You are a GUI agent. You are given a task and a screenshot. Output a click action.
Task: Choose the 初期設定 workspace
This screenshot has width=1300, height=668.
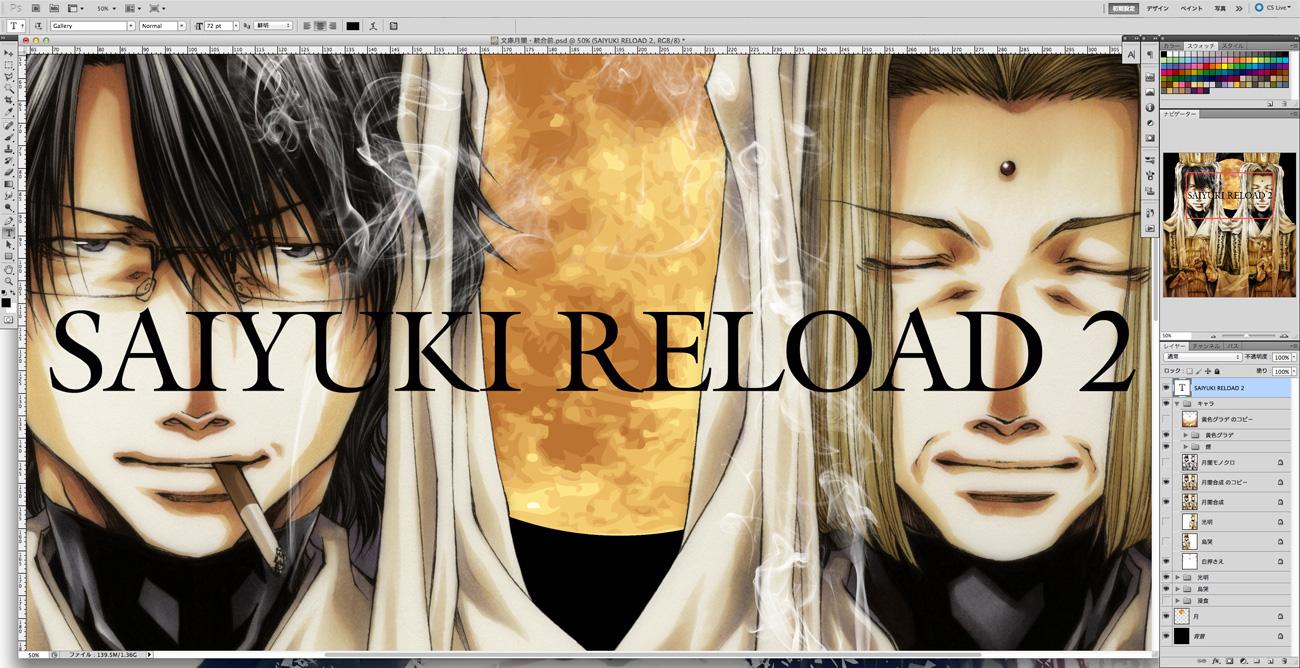[x=1124, y=7]
